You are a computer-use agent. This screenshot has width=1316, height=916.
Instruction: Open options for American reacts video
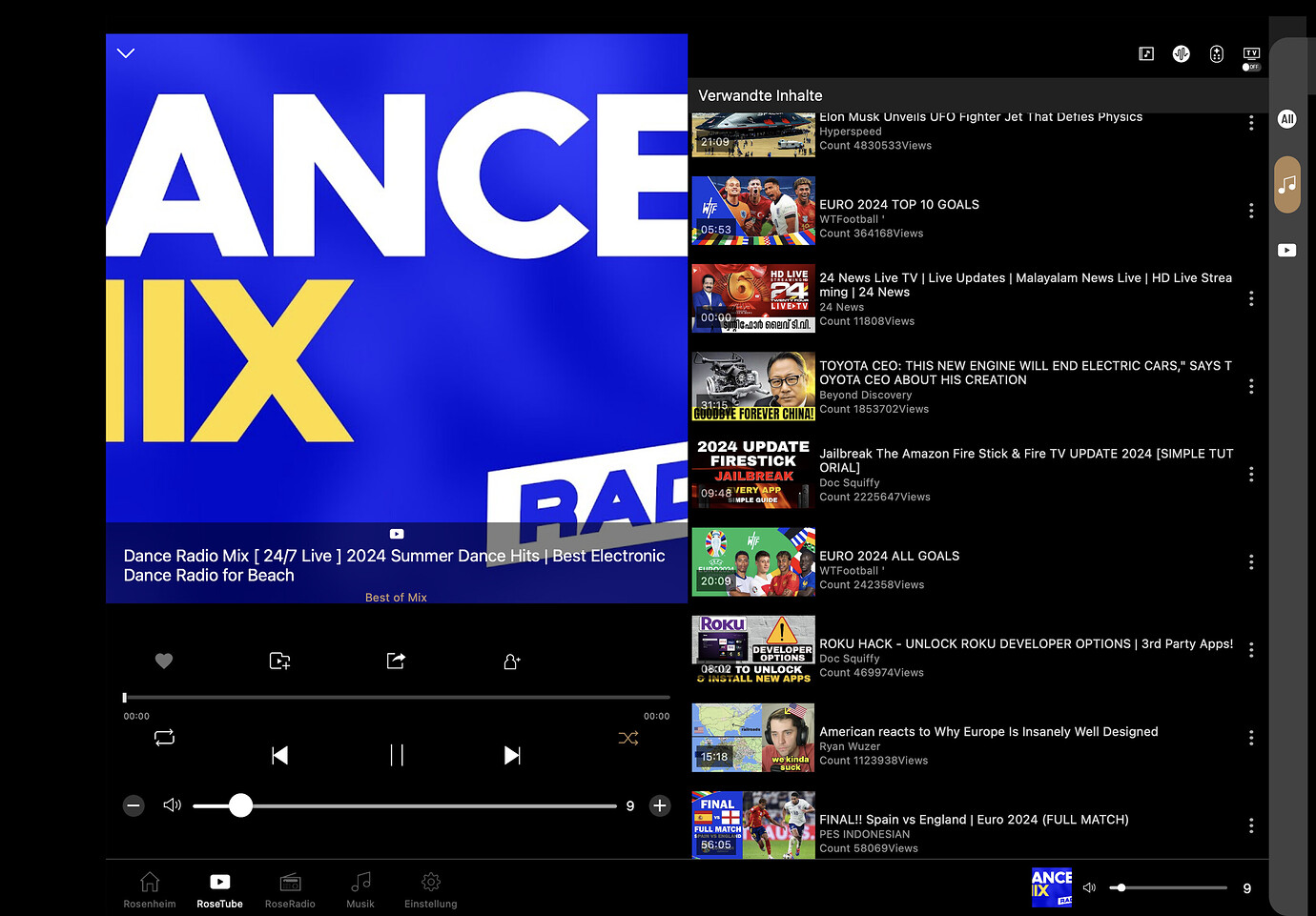pos(1251,738)
